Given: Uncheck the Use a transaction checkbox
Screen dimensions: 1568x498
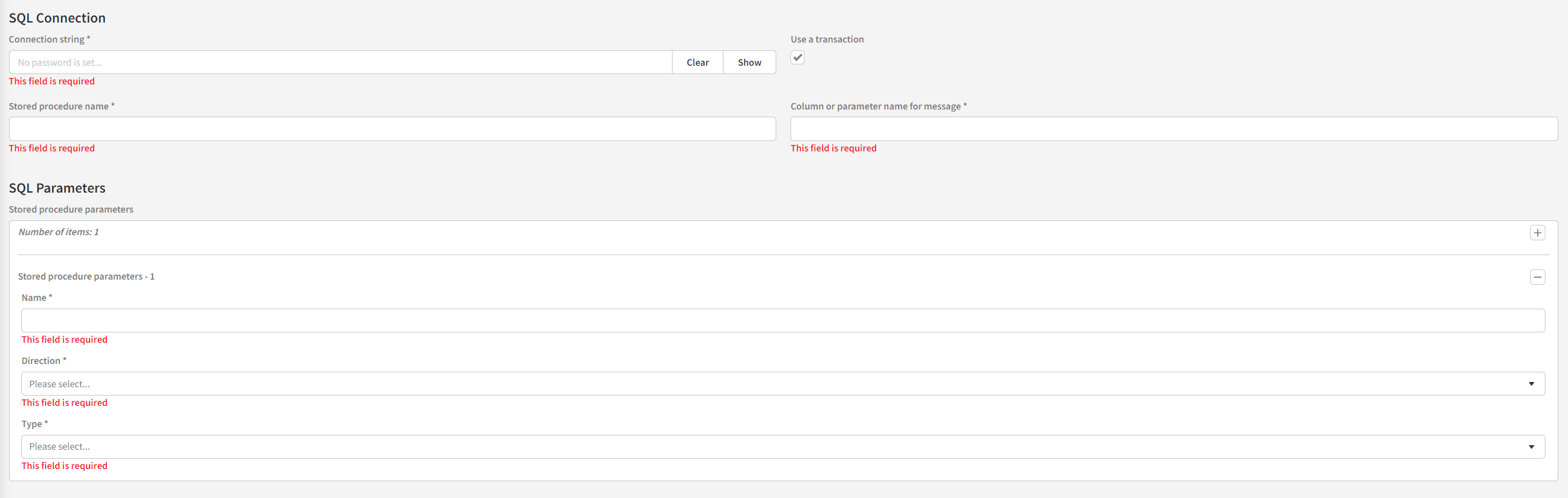Looking at the screenshot, I should [798, 57].
